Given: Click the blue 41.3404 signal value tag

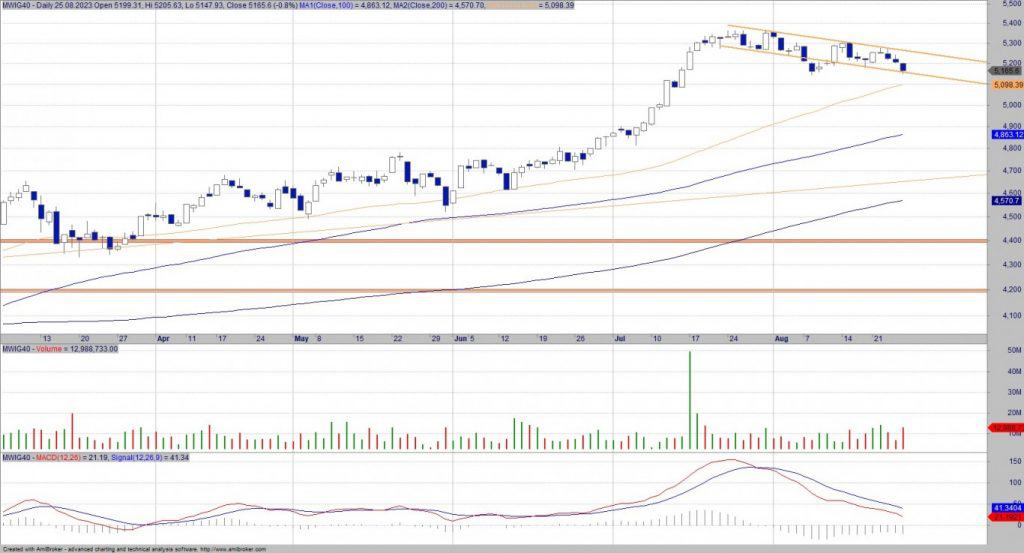Looking at the screenshot, I should [1005, 507].
